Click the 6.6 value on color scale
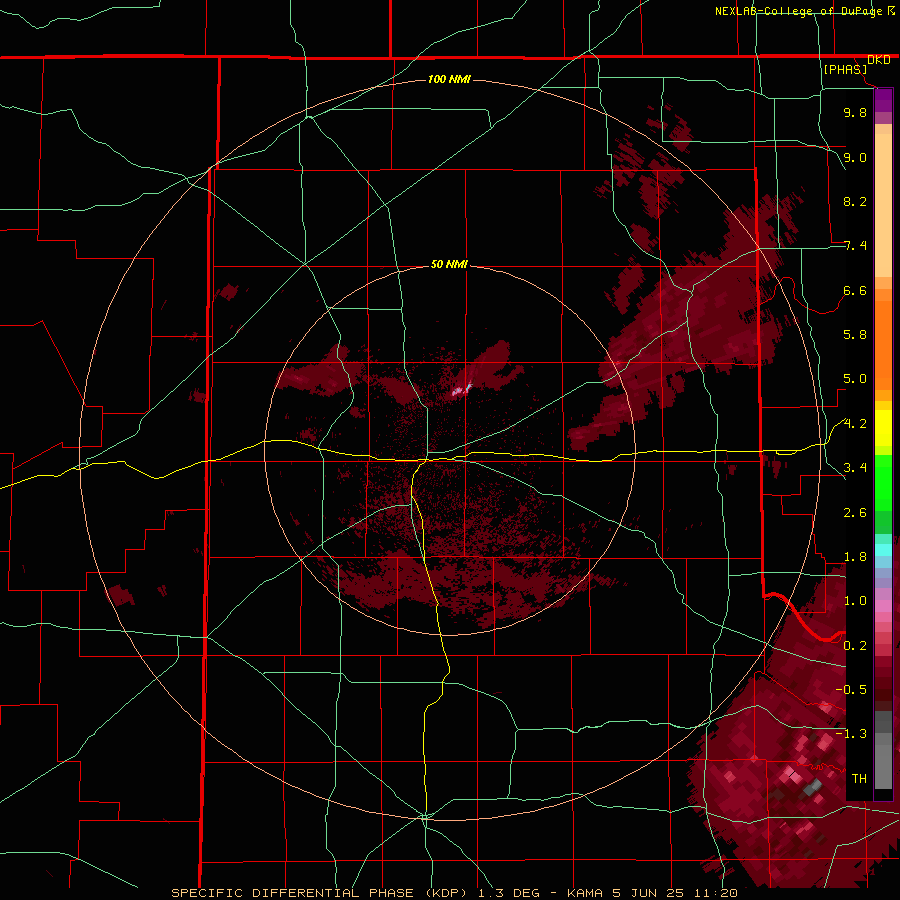Viewport: 900px width, 900px height. (855, 290)
